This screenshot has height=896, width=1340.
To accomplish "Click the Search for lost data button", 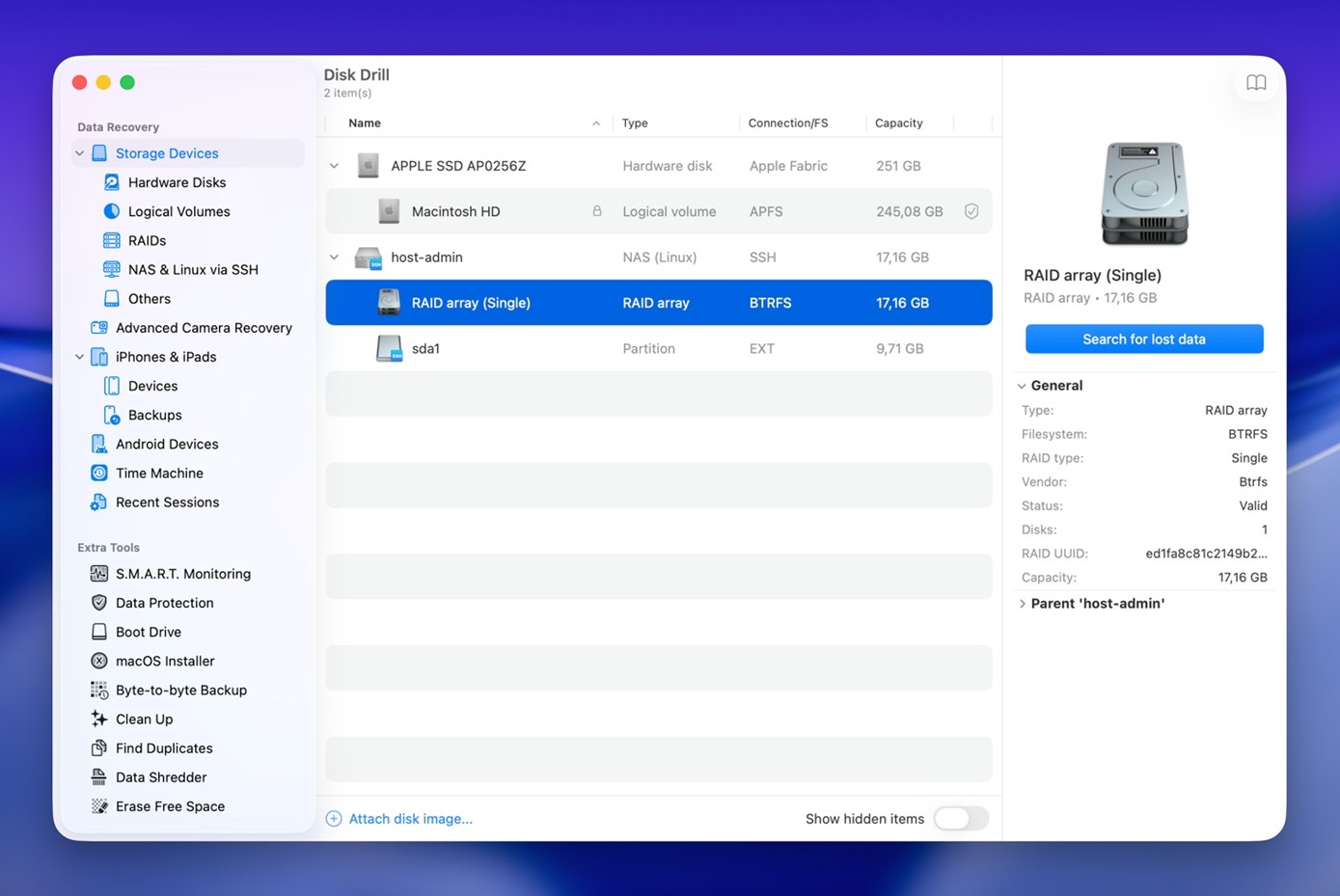I will pyautogui.click(x=1143, y=339).
